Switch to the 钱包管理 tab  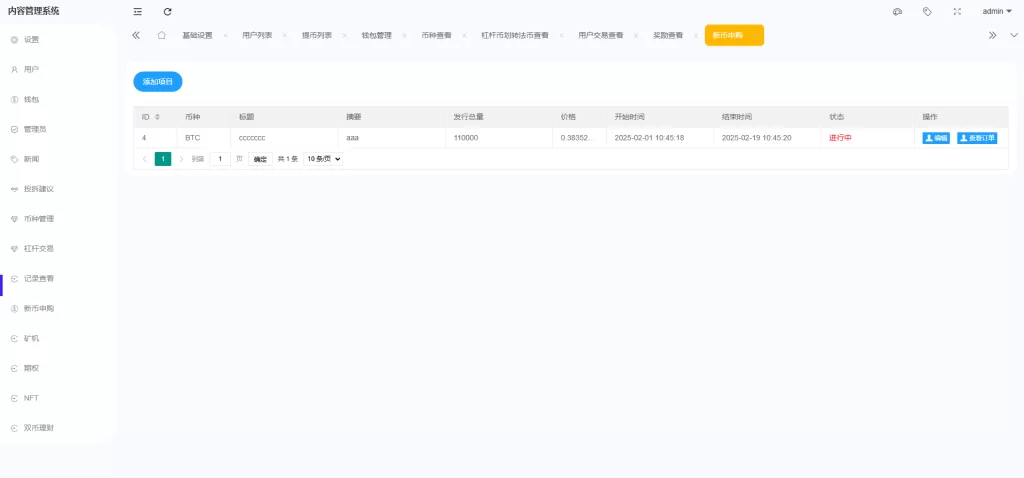click(x=377, y=35)
